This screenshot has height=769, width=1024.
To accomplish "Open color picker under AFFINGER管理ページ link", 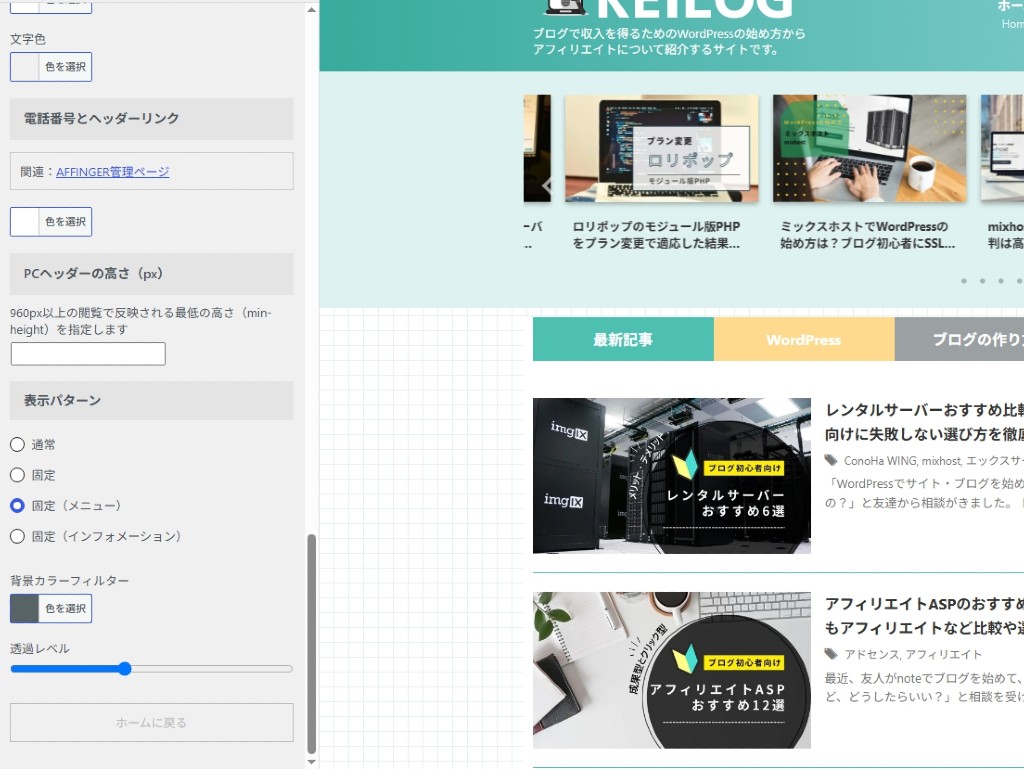I will coord(51,222).
